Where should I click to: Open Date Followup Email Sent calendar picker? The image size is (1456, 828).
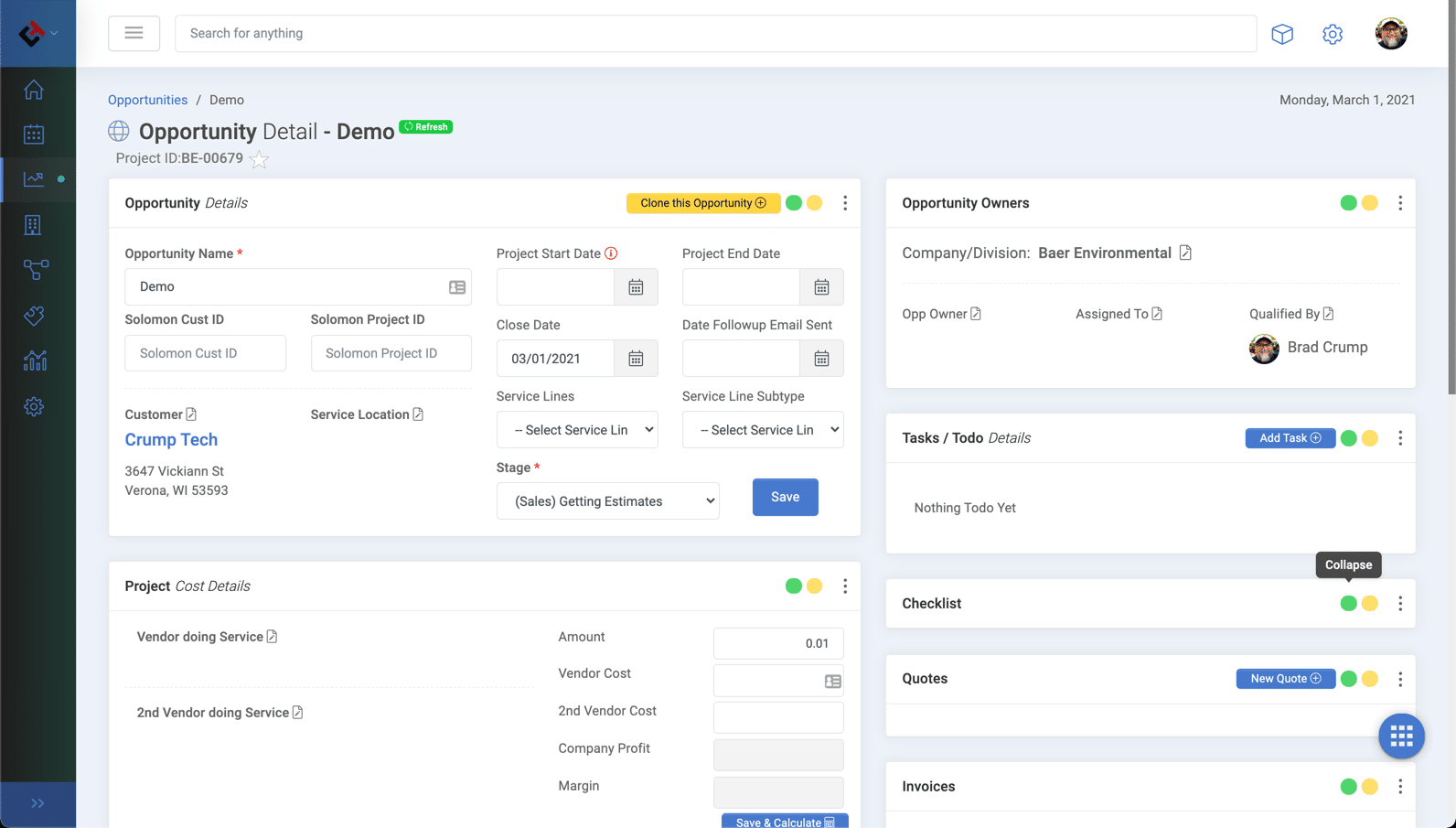coord(821,359)
